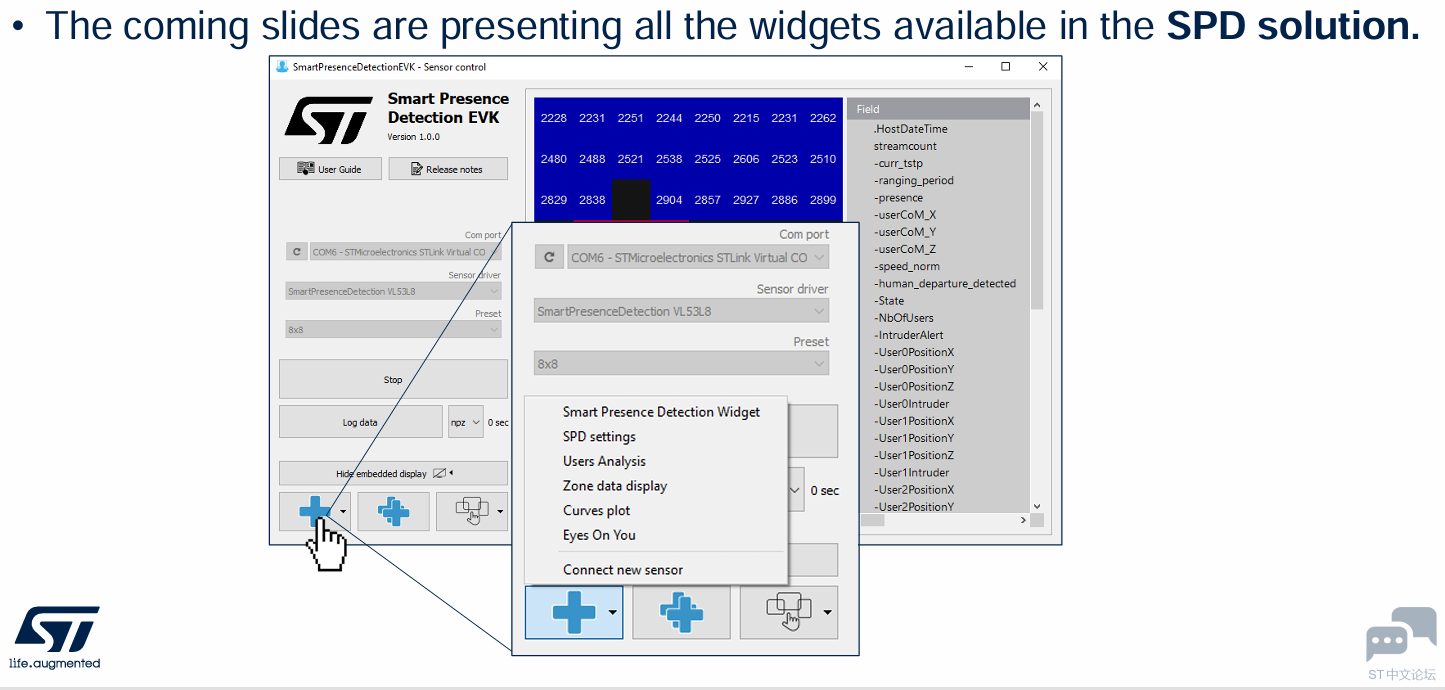The image size is (1445, 690).
Task: Select Curves plot menu entry
Action: pyautogui.click(x=596, y=510)
